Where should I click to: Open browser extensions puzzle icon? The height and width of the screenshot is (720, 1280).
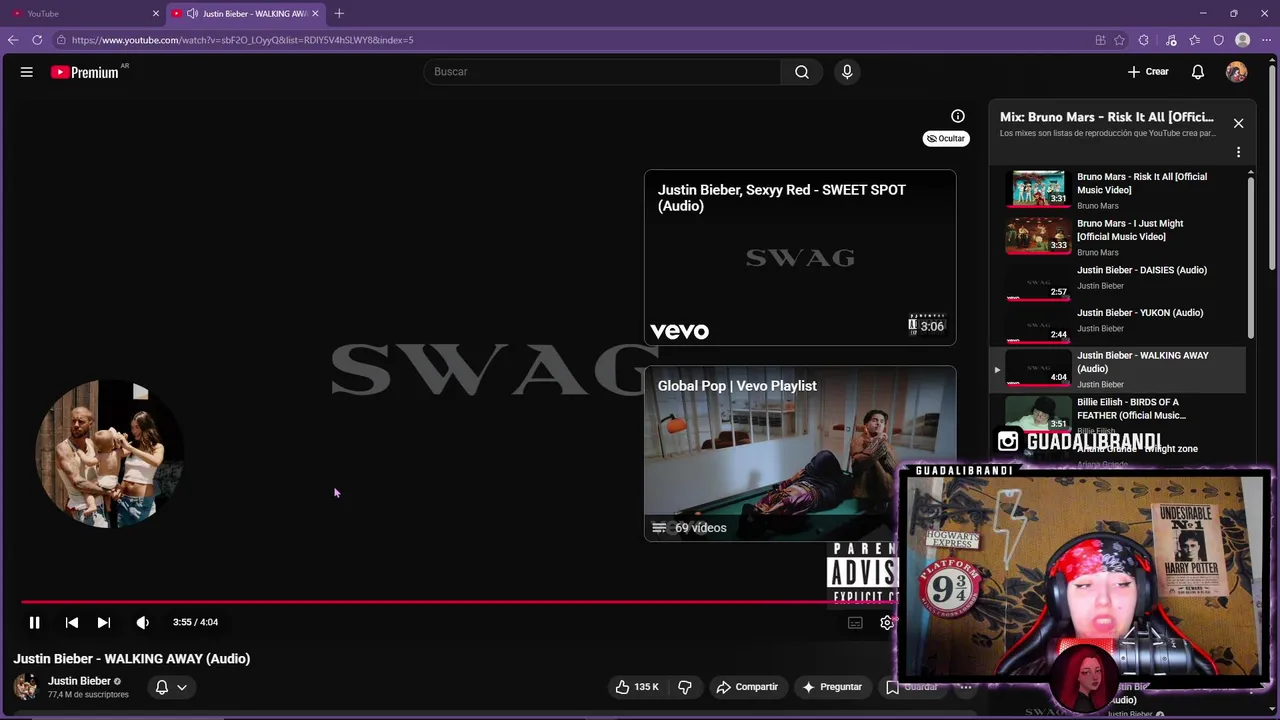click(x=1144, y=40)
